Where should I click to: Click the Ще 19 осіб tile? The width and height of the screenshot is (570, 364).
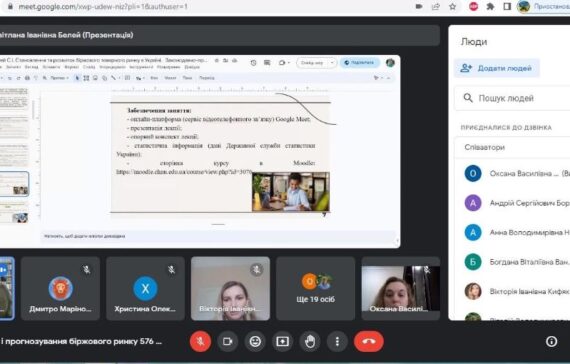pos(316,288)
